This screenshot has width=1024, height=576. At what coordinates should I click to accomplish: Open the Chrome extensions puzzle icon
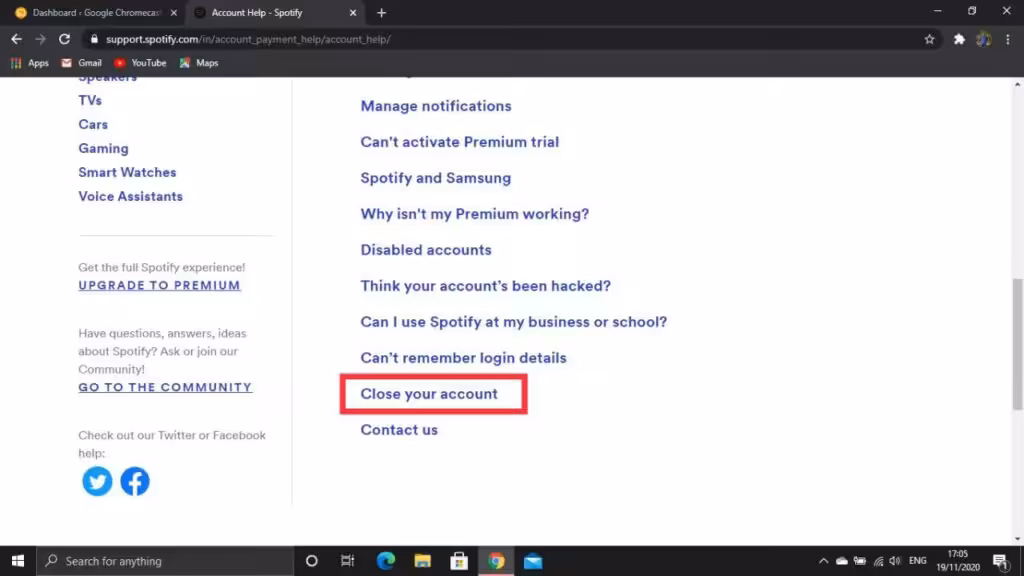[x=959, y=39]
